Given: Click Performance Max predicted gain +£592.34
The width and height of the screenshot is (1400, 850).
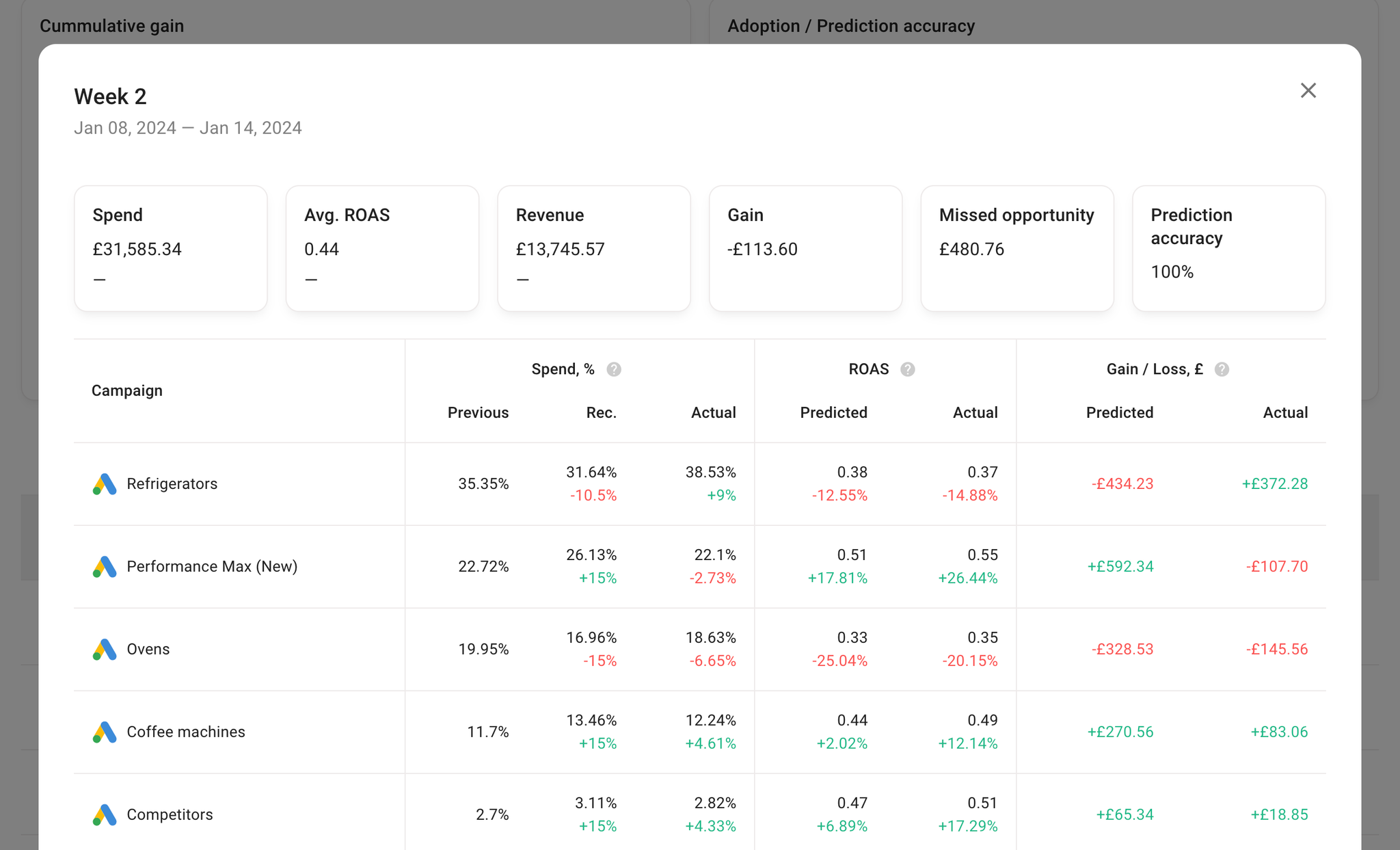Looking at the screenshot, I should pyautogui.click(x=1120, y=566).
